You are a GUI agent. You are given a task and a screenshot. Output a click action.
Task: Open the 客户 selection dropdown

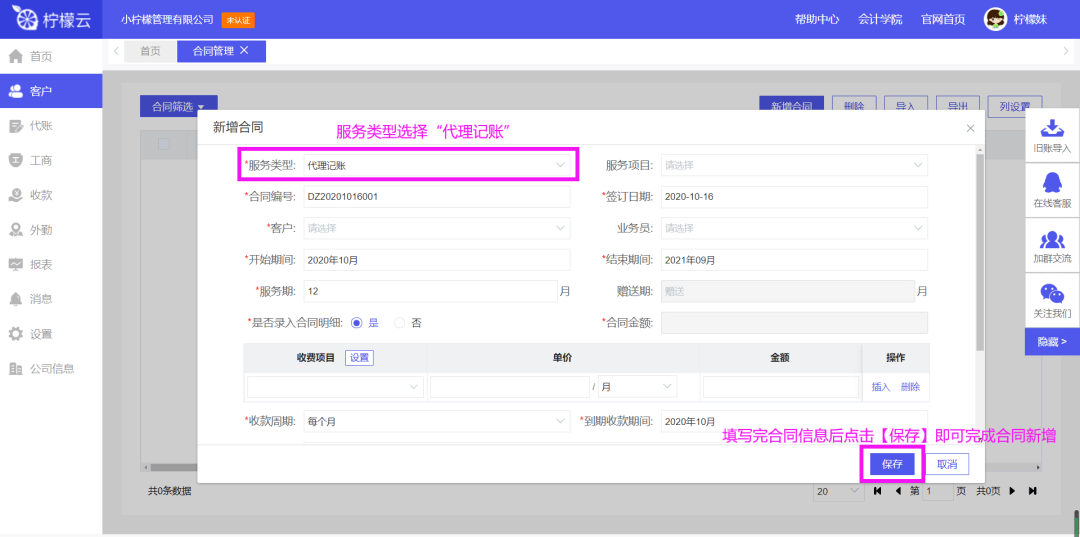[437, 228]
